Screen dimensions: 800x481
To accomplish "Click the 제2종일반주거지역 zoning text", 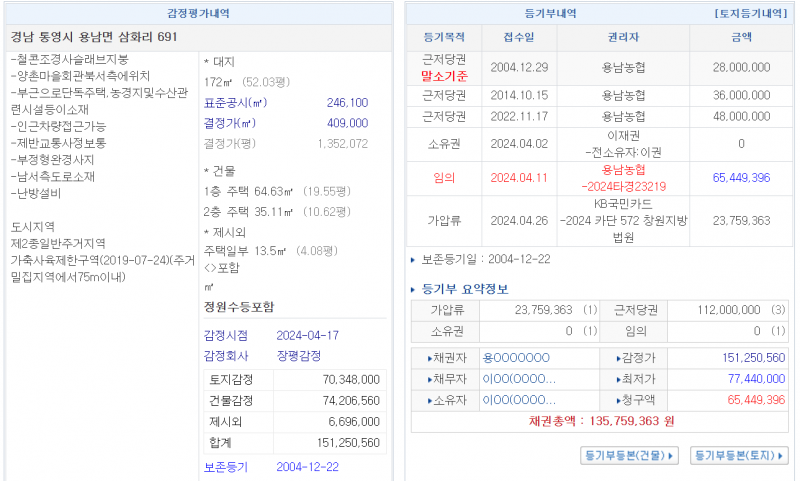I will tap(58, 243).
